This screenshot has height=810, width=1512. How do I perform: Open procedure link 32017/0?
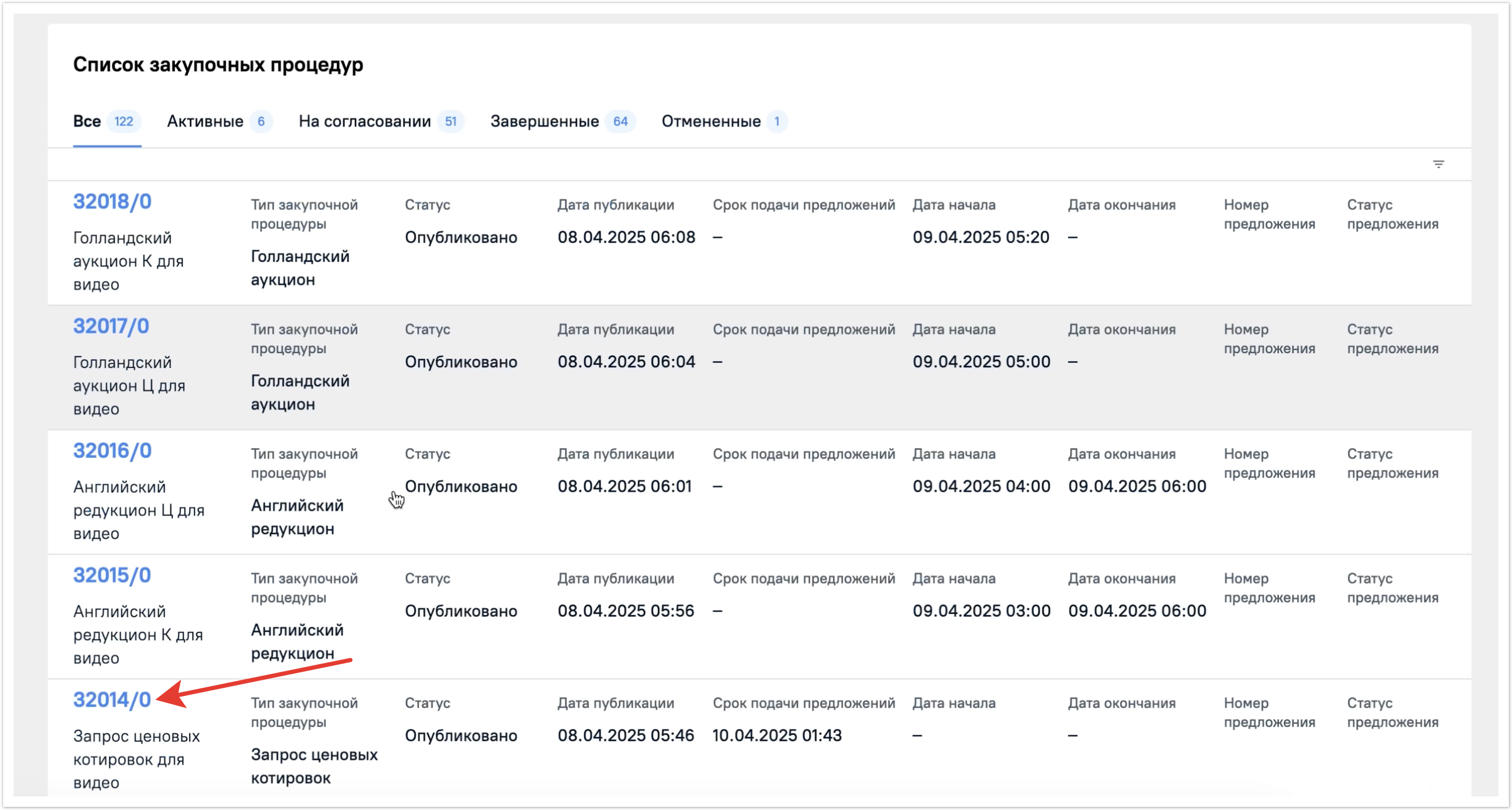111,326
